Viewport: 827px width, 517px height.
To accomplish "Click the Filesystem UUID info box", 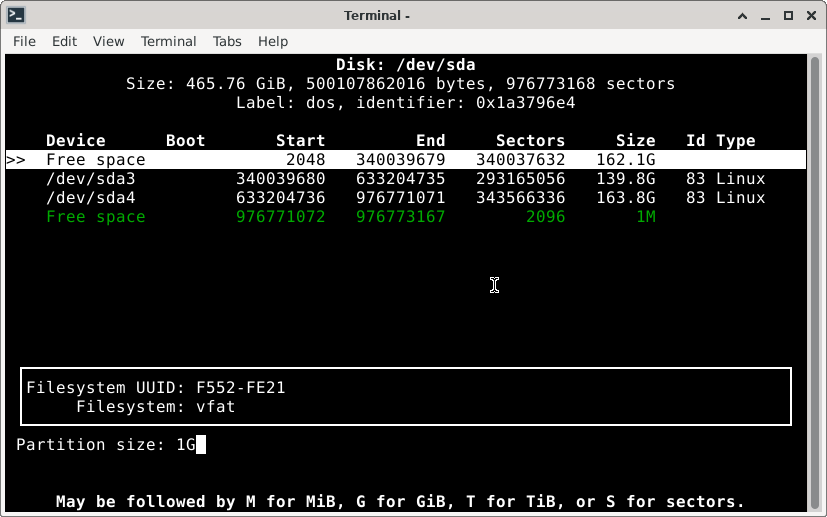I will click(406, 397).
